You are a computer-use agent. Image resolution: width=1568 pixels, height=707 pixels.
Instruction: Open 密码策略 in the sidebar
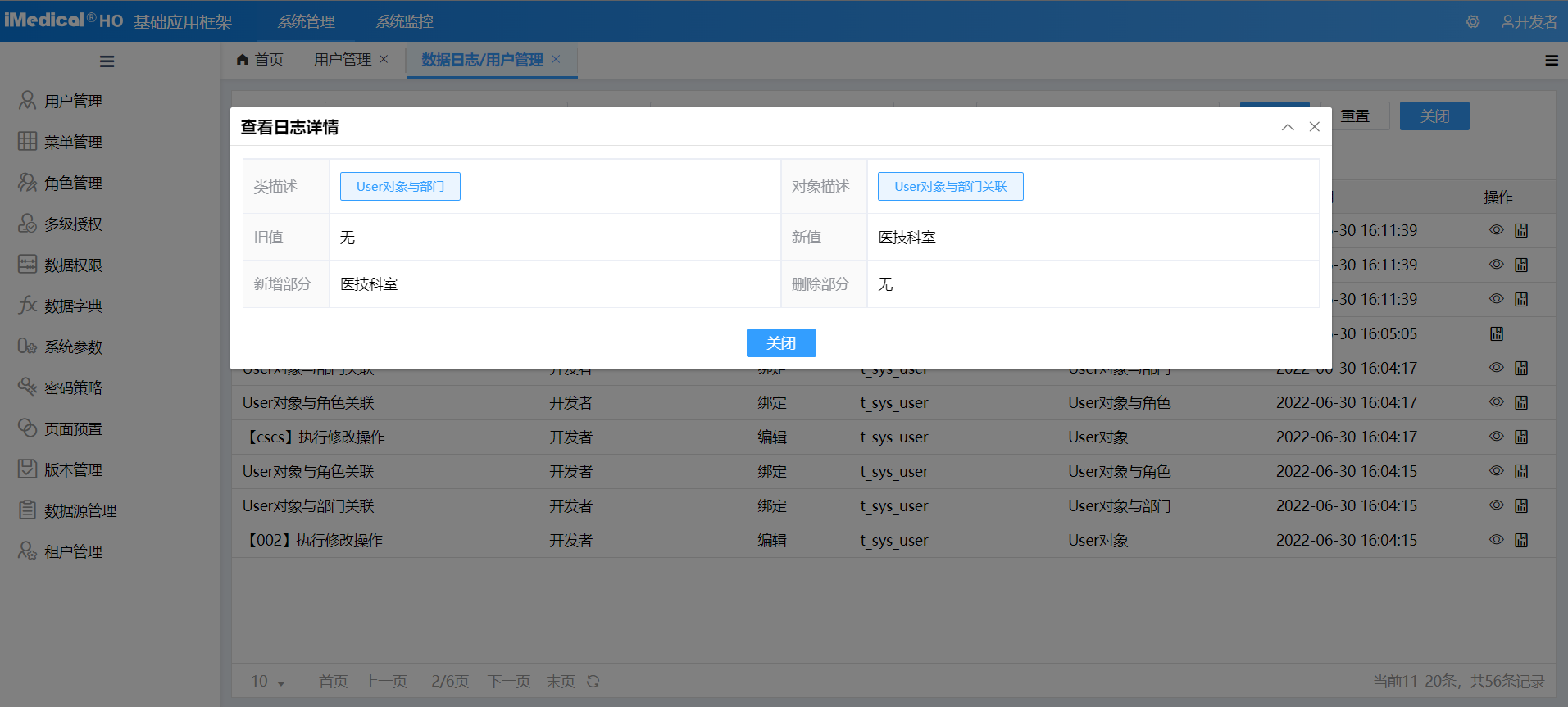click(72, 387)
